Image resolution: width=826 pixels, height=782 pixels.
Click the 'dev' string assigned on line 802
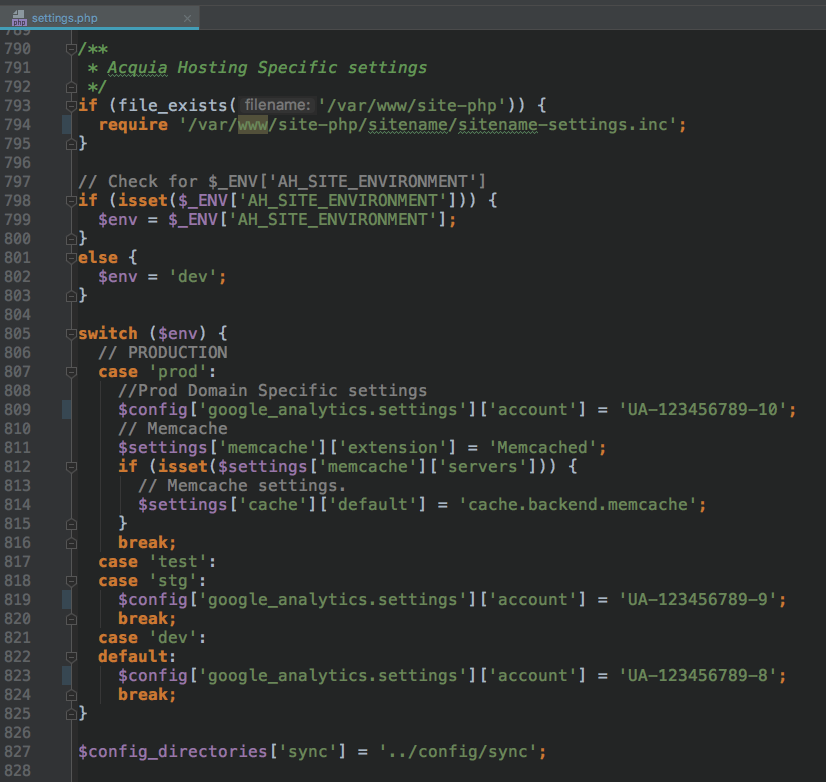pyautogui.click(x=192, y=277)
